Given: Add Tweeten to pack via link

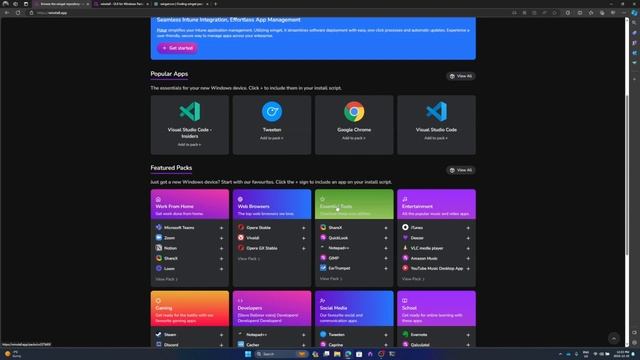Looking at the screenshot, I should 272,138.
